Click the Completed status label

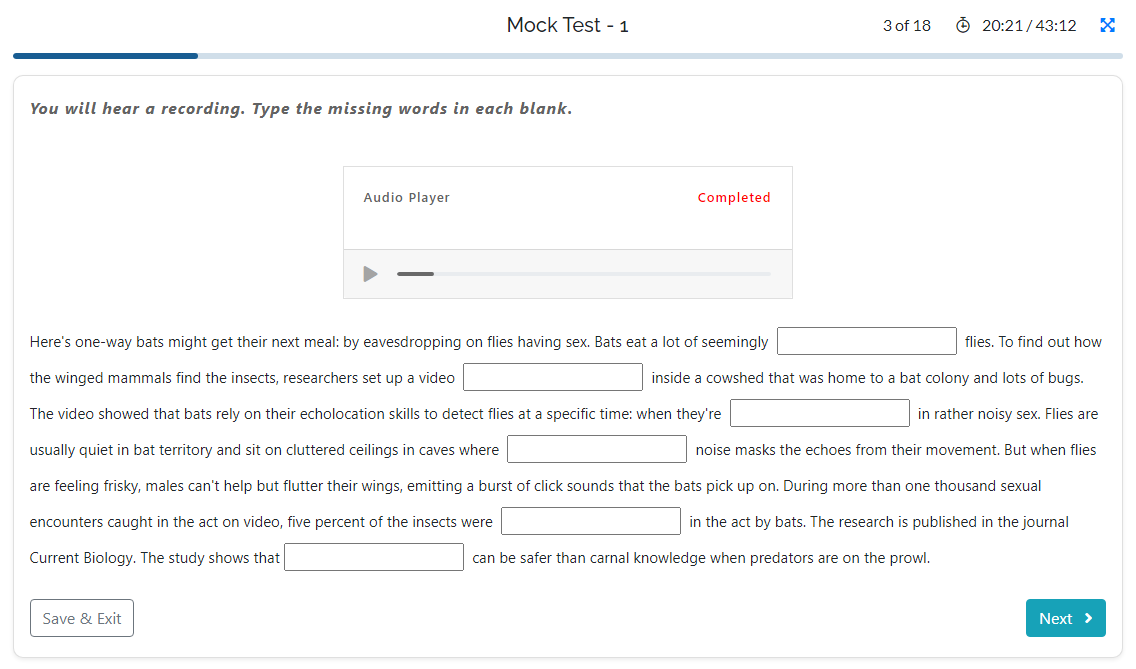click(734, 197)
